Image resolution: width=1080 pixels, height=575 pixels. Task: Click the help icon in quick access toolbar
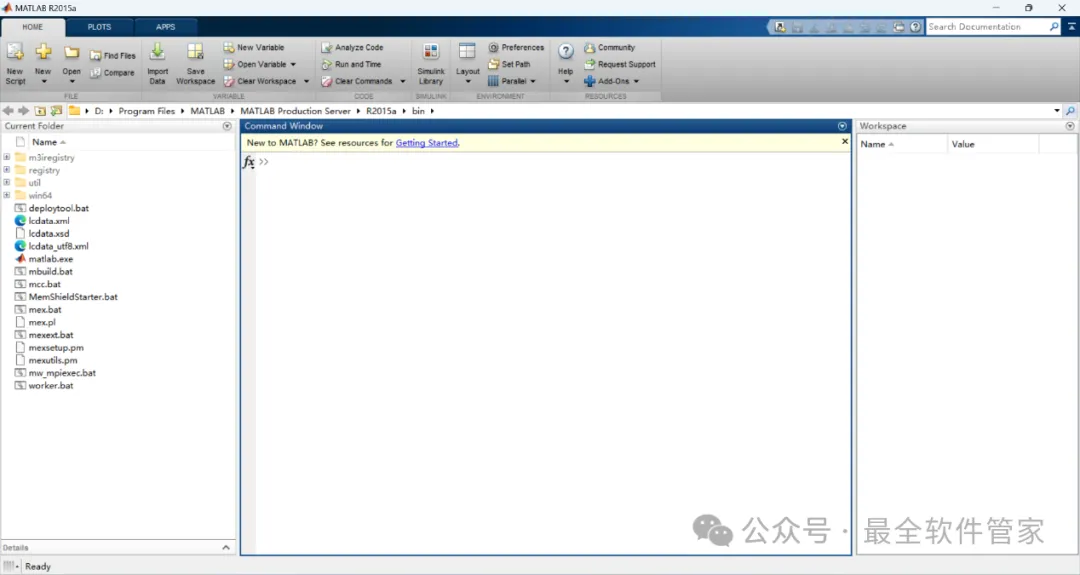click(915, 27)
